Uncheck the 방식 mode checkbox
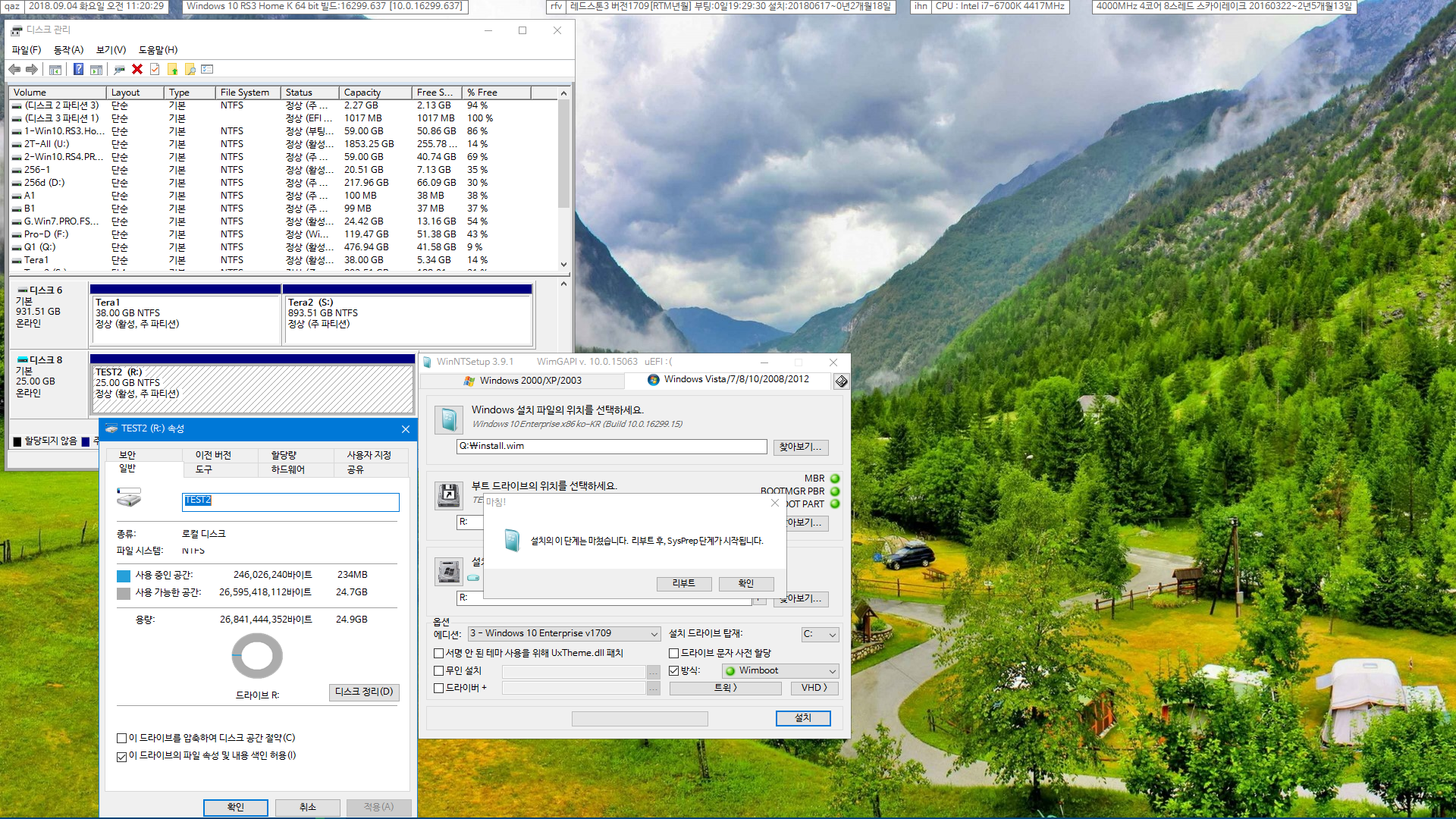The width and height of the screenshot is (1456, 819). click(673, 671)
